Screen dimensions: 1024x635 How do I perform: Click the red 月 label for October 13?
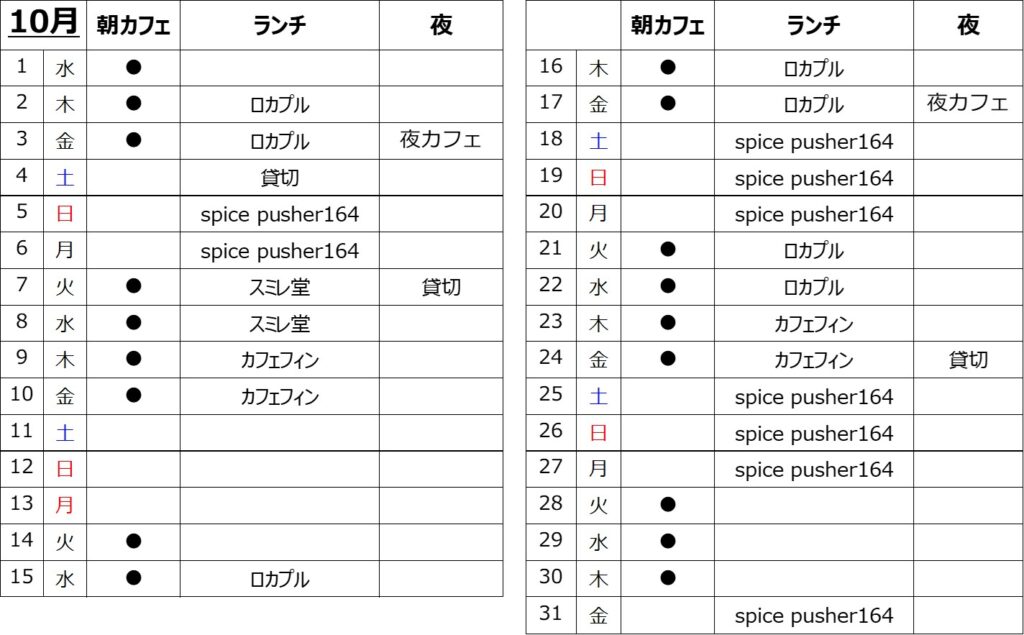[64, 505]
